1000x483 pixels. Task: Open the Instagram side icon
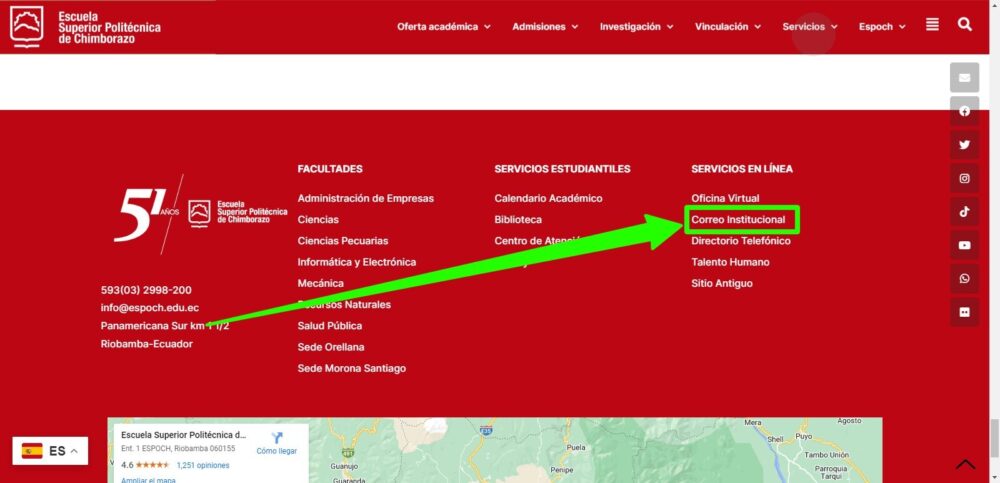point(964,179)
